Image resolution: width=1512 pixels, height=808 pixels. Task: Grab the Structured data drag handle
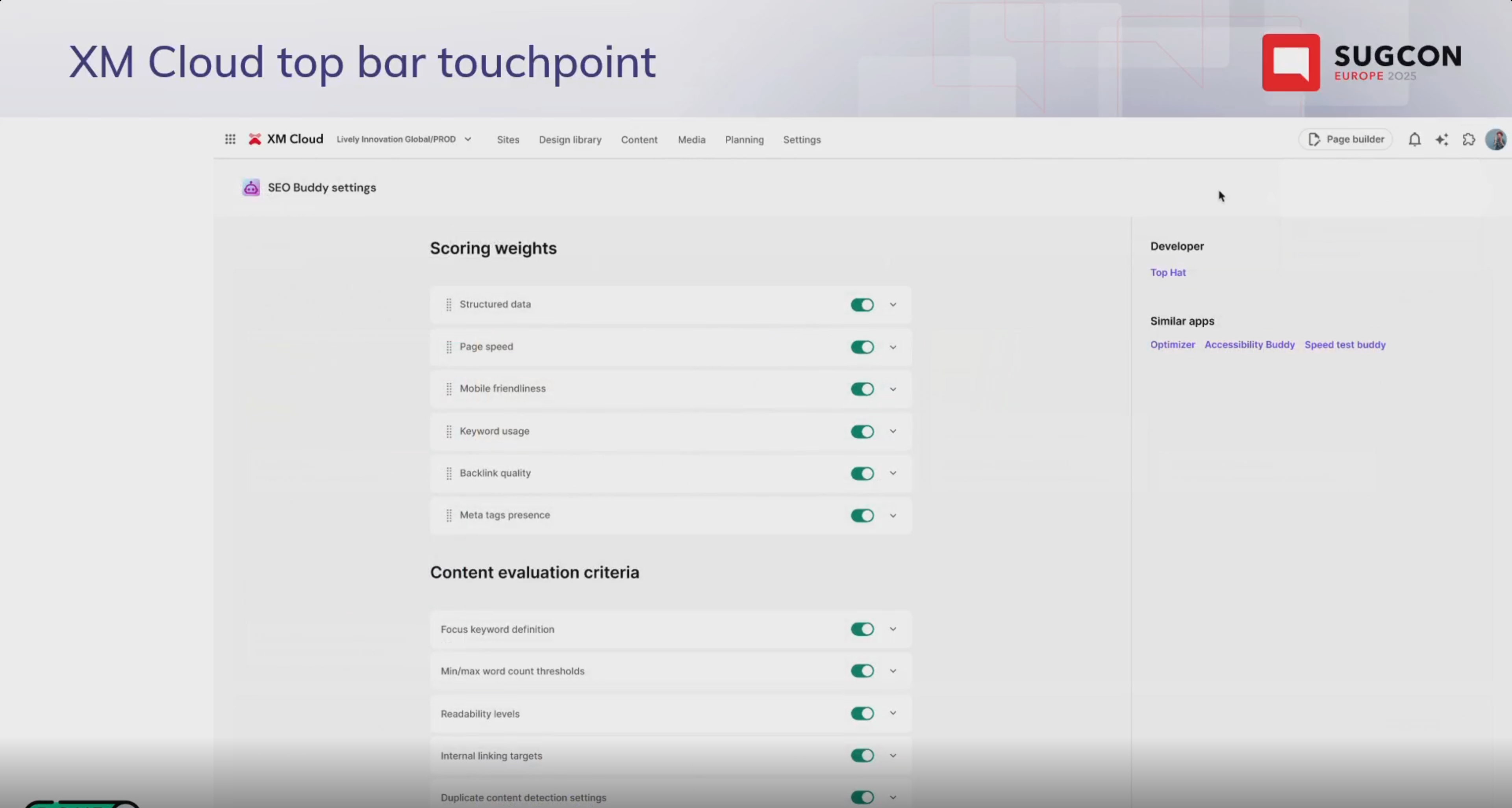tap(449, 305)
